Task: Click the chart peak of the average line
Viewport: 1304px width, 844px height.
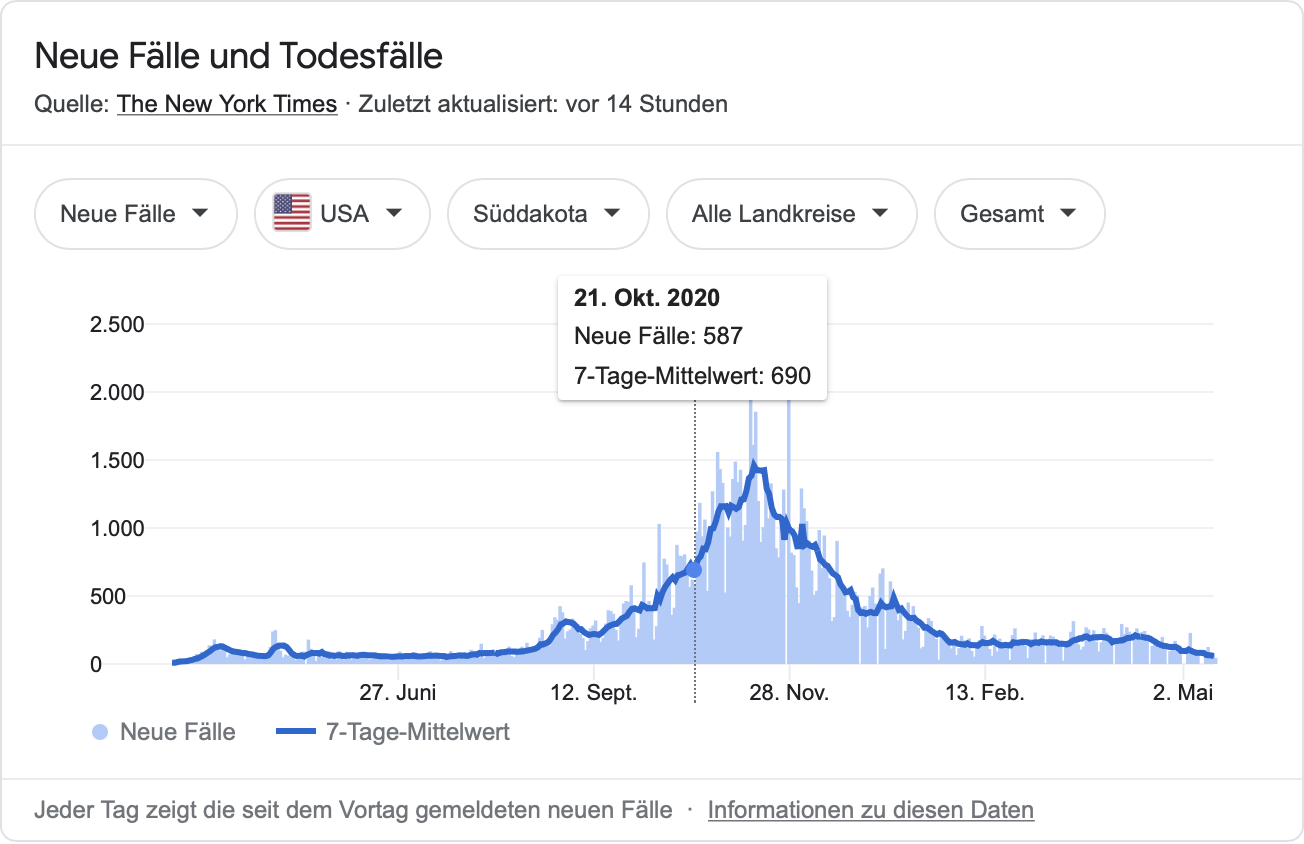Action: pos(754,464)
